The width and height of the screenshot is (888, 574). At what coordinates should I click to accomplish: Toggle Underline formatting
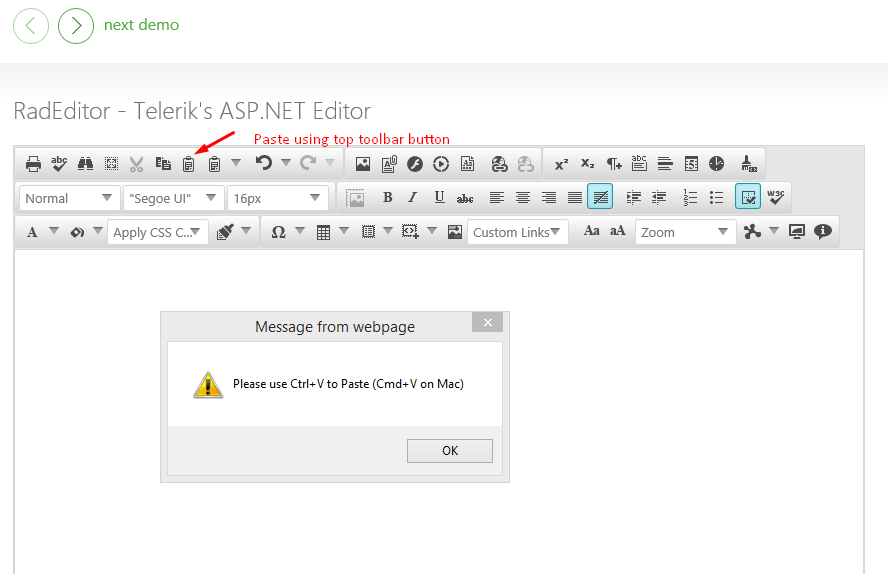[x=439, y=198]
